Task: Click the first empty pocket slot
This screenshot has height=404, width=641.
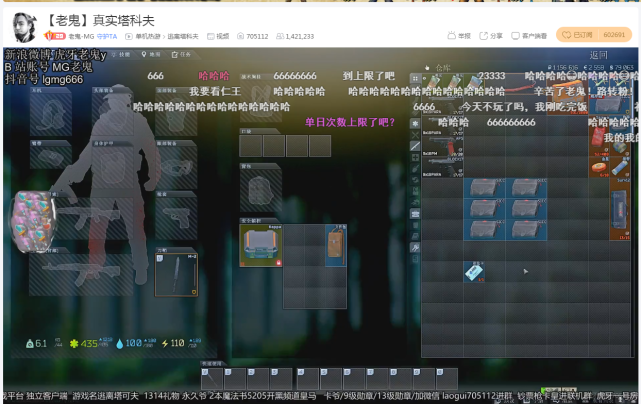Action: point(251,146)
